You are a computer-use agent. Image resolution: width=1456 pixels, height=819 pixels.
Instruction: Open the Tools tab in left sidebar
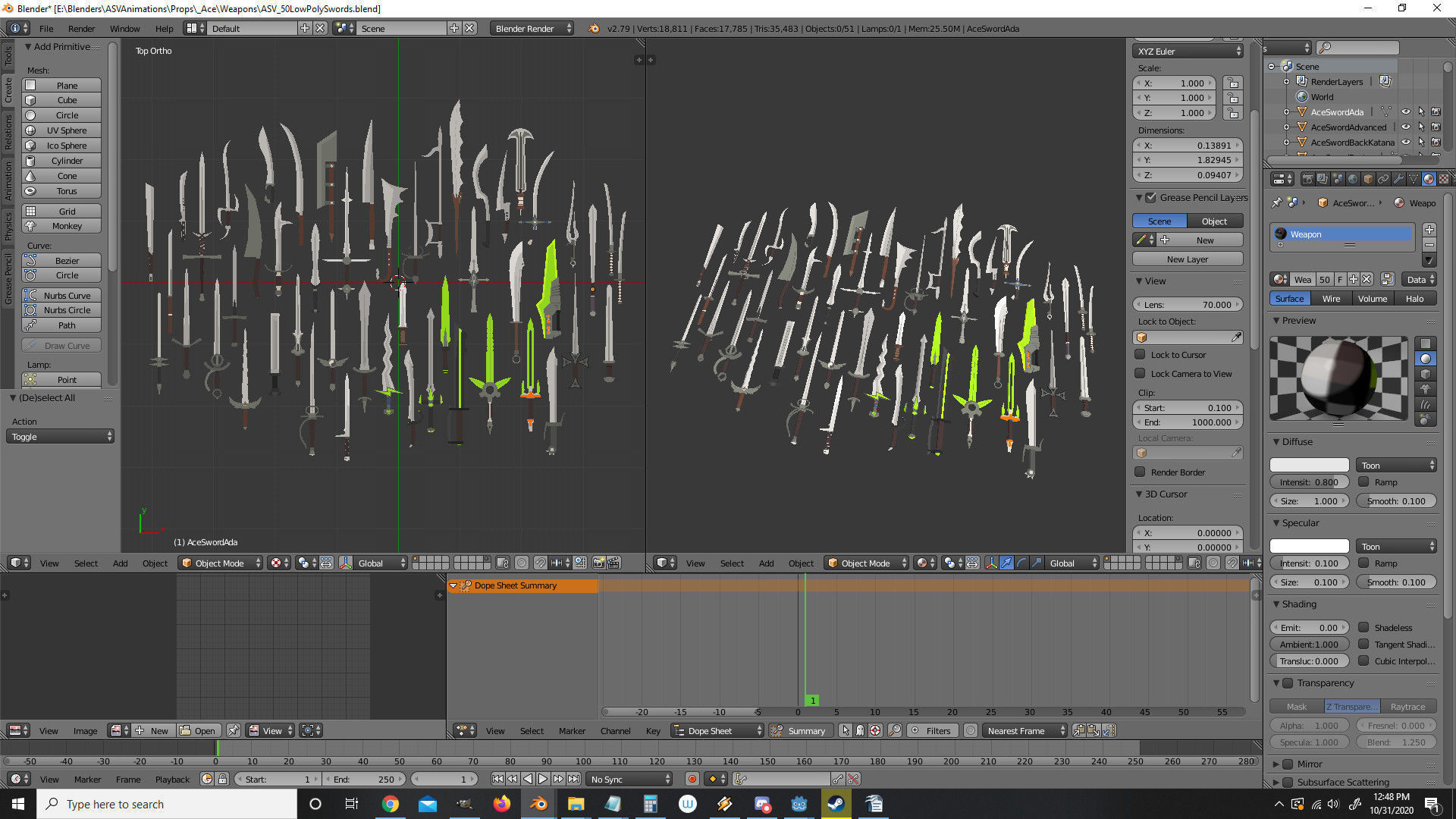8,55
